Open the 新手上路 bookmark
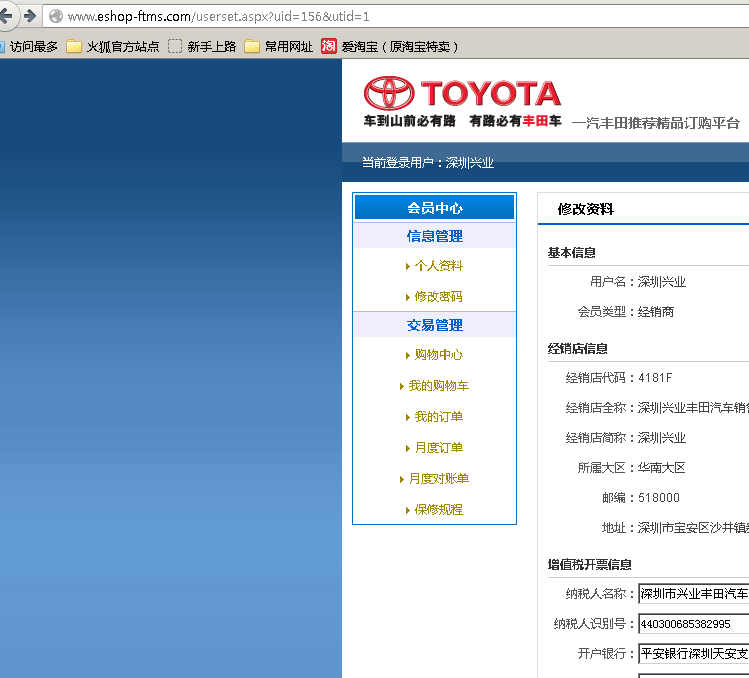 point(202,46)
